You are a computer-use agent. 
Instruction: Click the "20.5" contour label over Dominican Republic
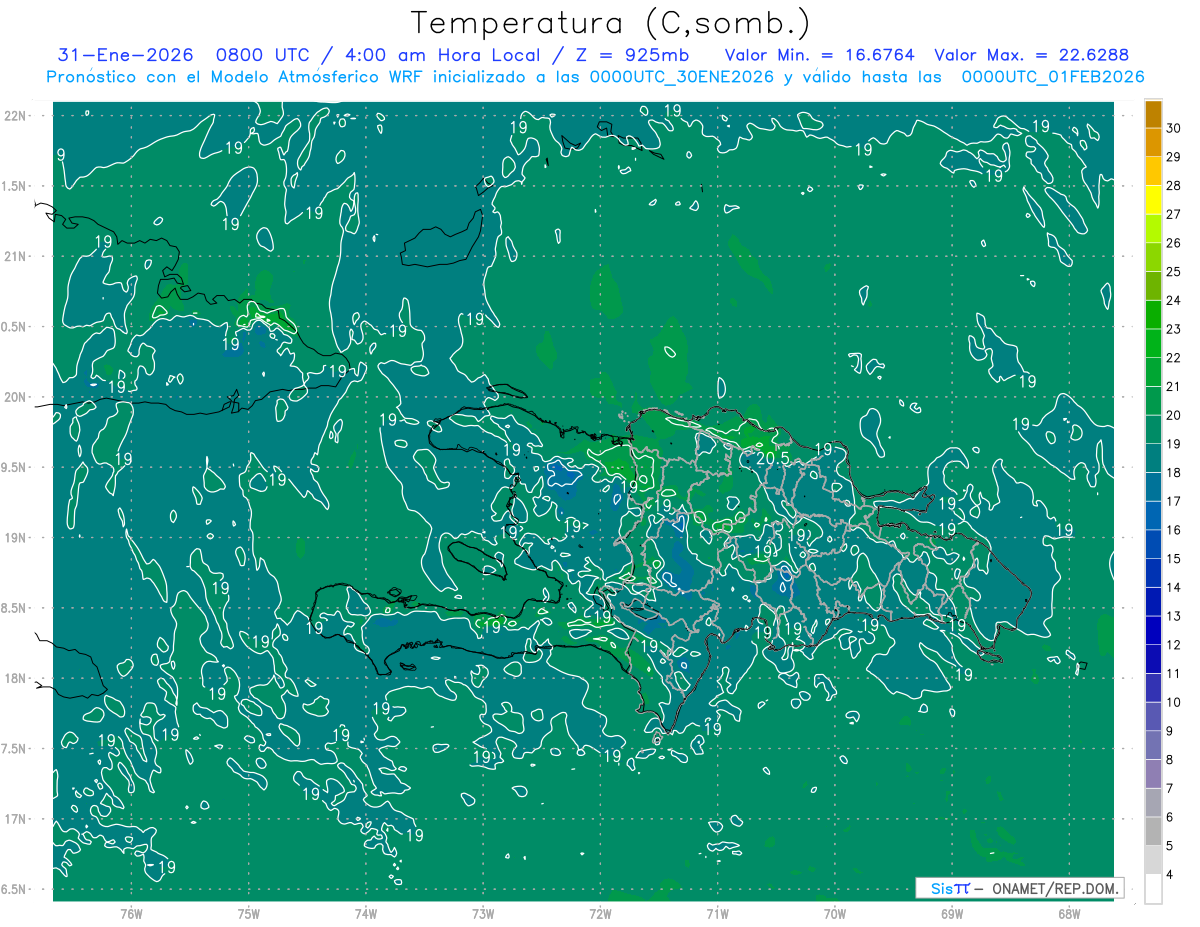click(x=773, y=458)
